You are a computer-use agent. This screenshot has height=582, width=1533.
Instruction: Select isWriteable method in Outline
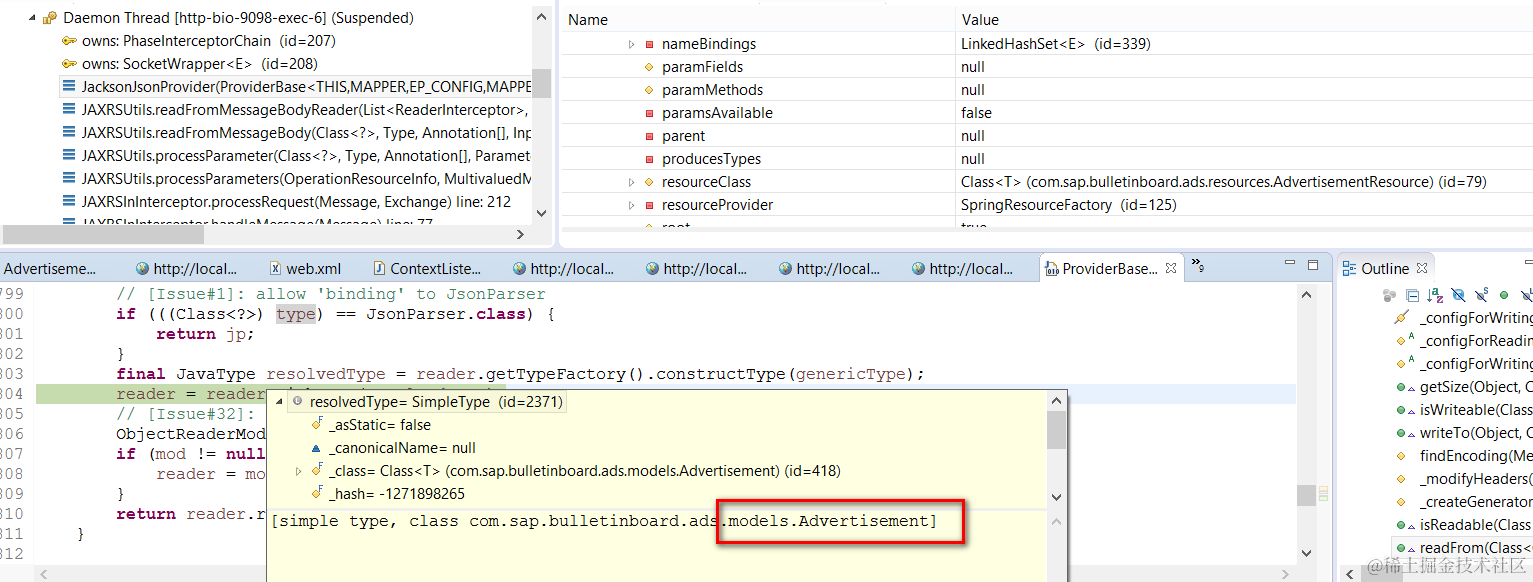click(1464, 410)
